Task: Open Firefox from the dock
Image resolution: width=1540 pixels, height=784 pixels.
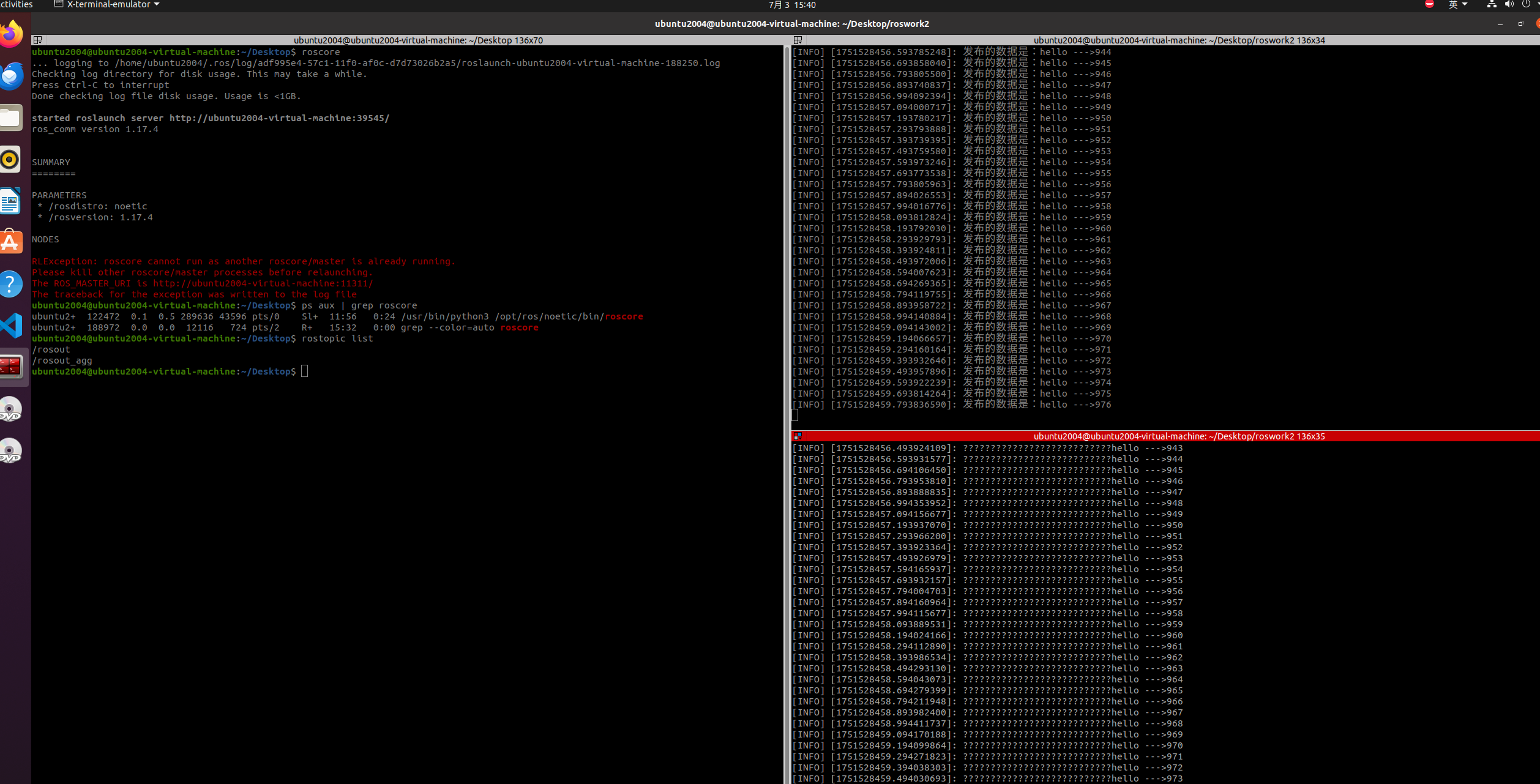Action: [x=11, y=34]
